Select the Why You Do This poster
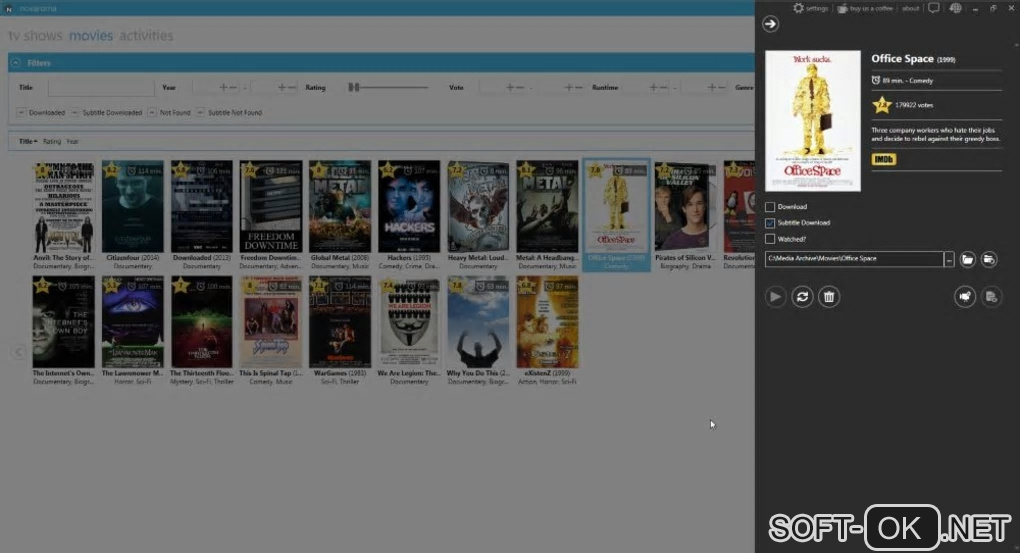The height and width of the screenshot is (553, 1020). [x=478, y=322]
